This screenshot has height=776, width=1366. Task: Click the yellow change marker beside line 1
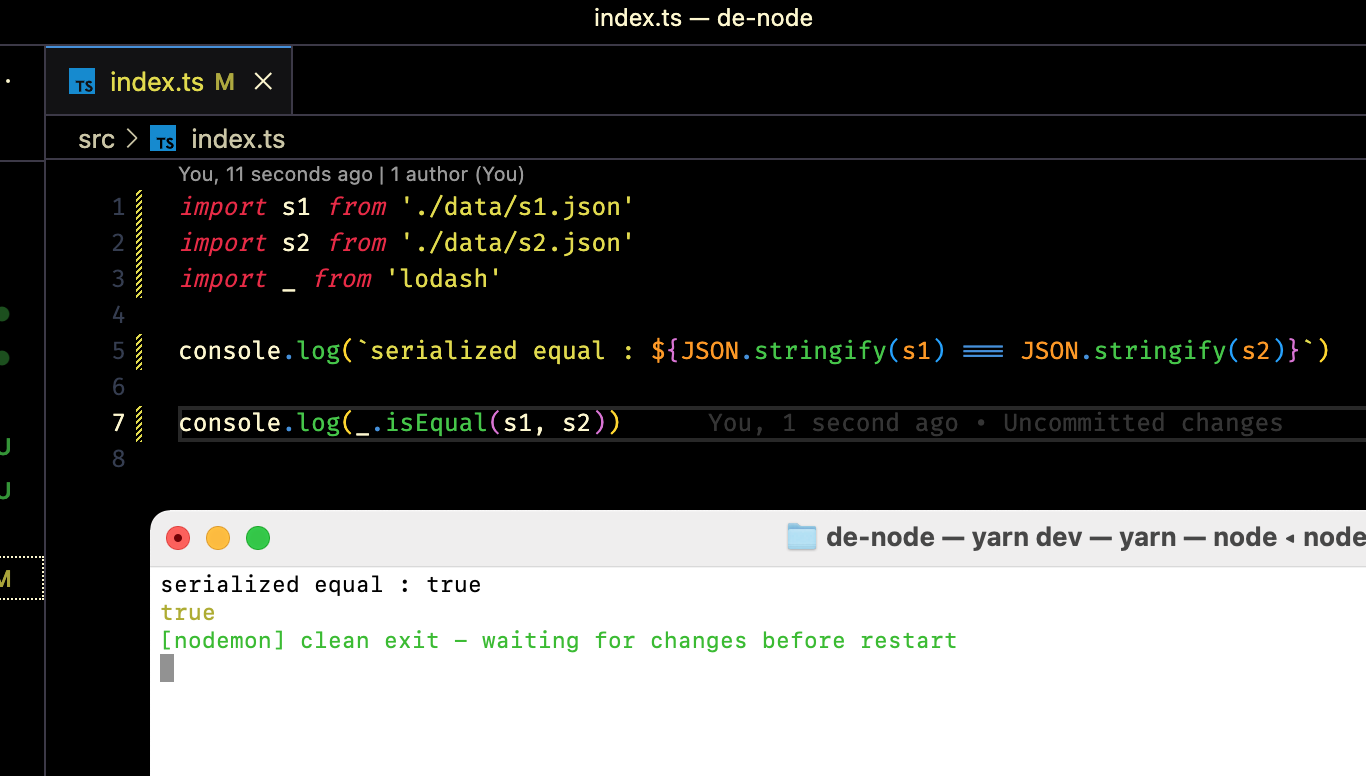(139, 207)
